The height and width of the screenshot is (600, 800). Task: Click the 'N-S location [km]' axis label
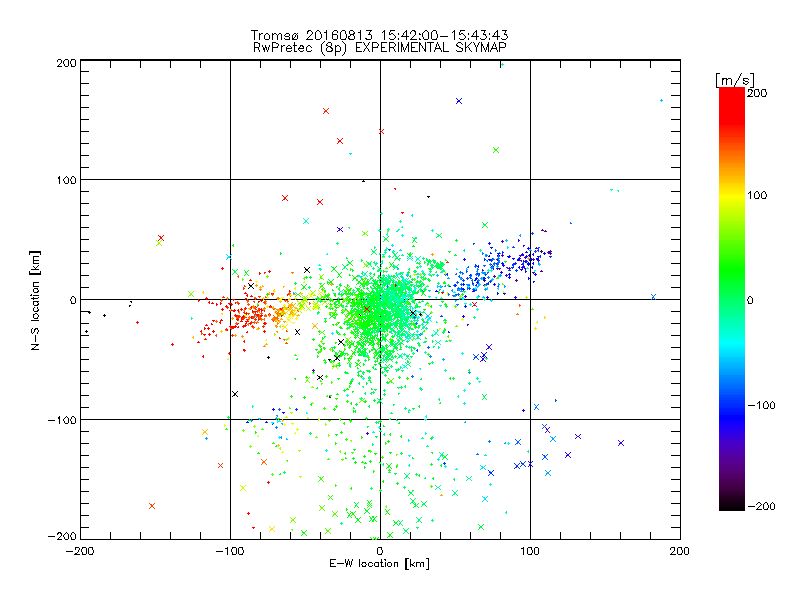tap(35, 301)
